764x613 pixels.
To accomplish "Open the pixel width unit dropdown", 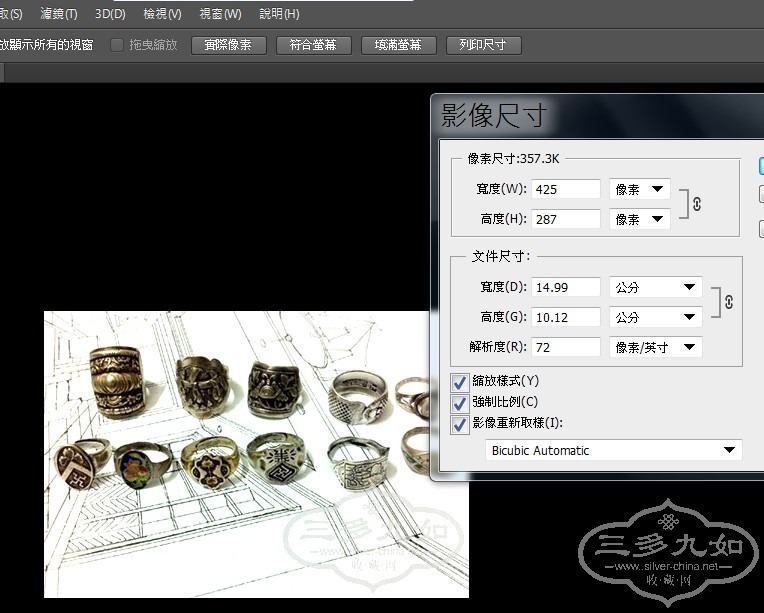I will coord(639,189).
